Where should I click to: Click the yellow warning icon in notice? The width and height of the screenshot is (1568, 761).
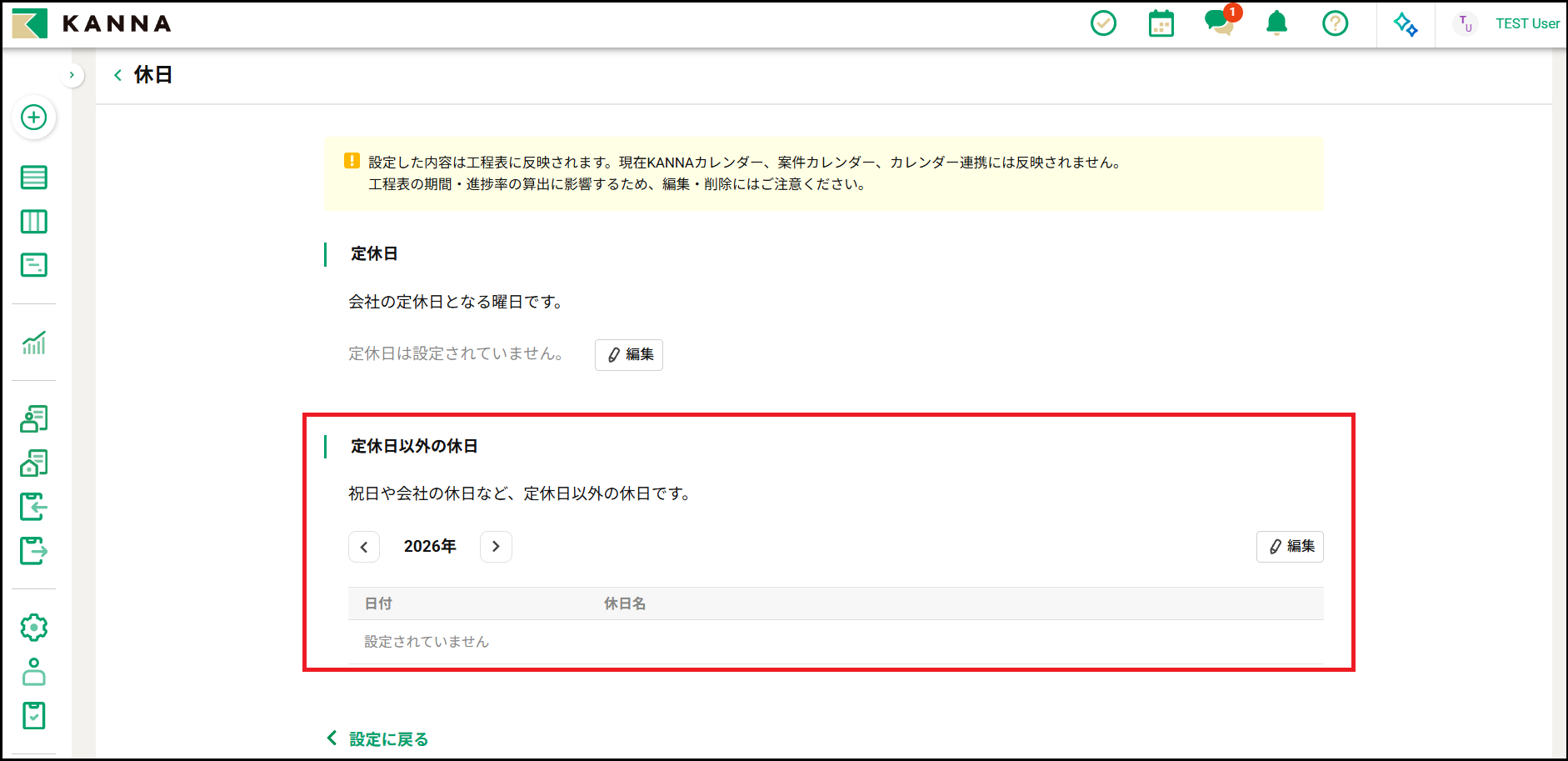pos(352,161)
